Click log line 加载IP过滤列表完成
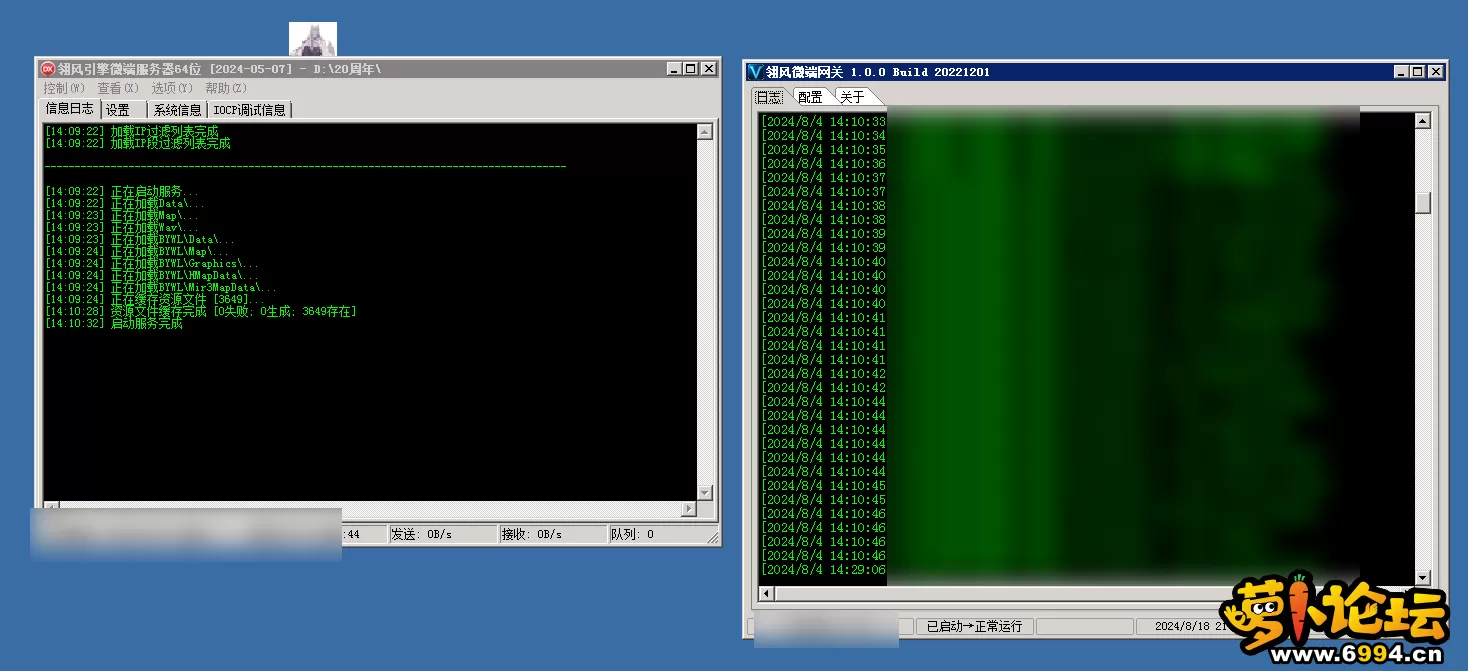1468x671 pixels. pyautogui.click(x=132, y=131)
